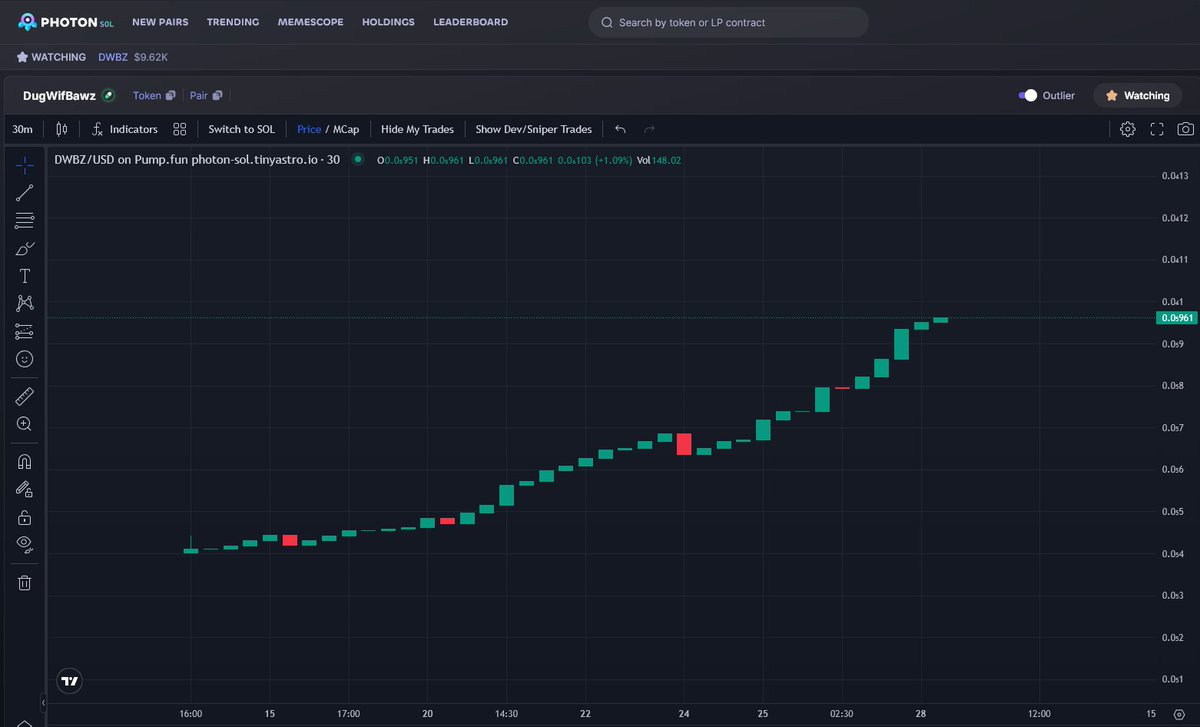
Task: Click the Pair link
Action: tap(199, 96)
